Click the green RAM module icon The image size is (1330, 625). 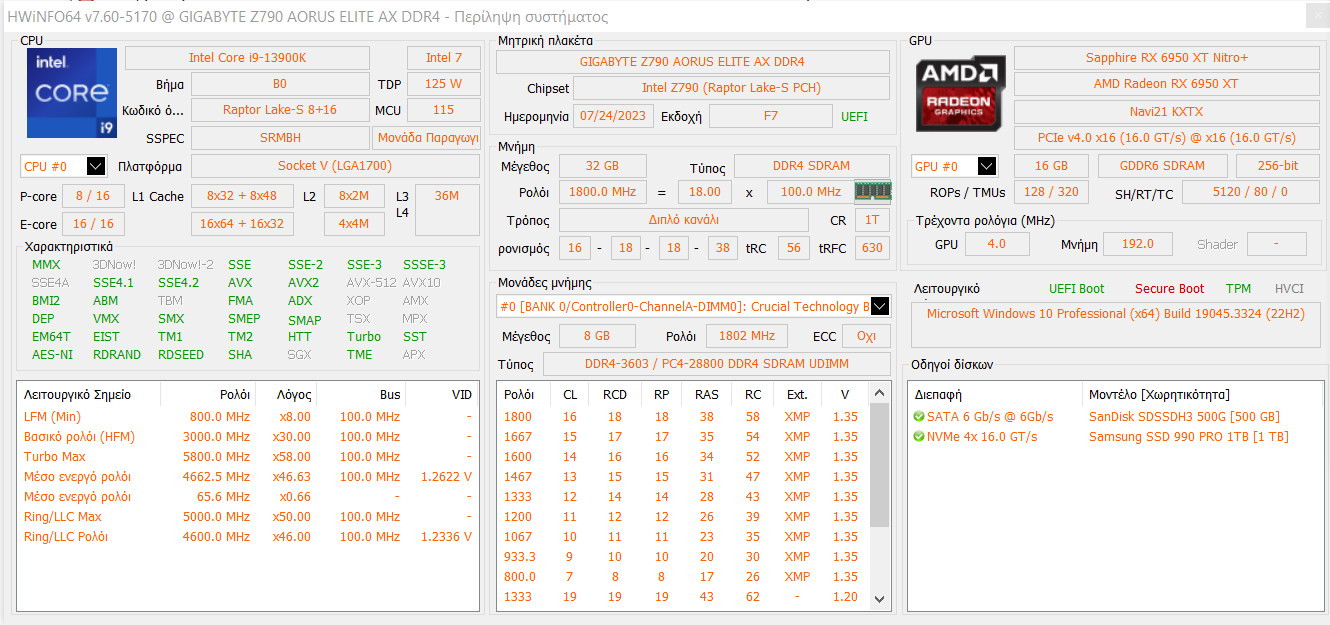tap(873, 191)
